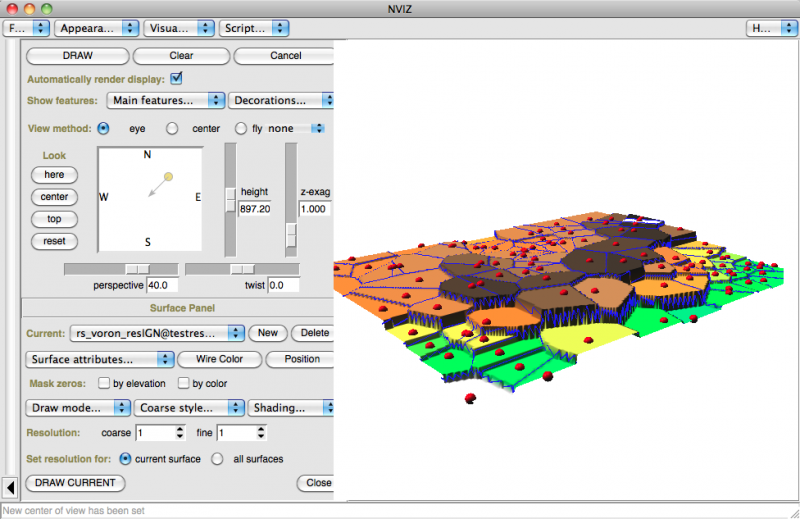Enable mask zeros by elevation
800x519 pixels.
pos(104,383)
